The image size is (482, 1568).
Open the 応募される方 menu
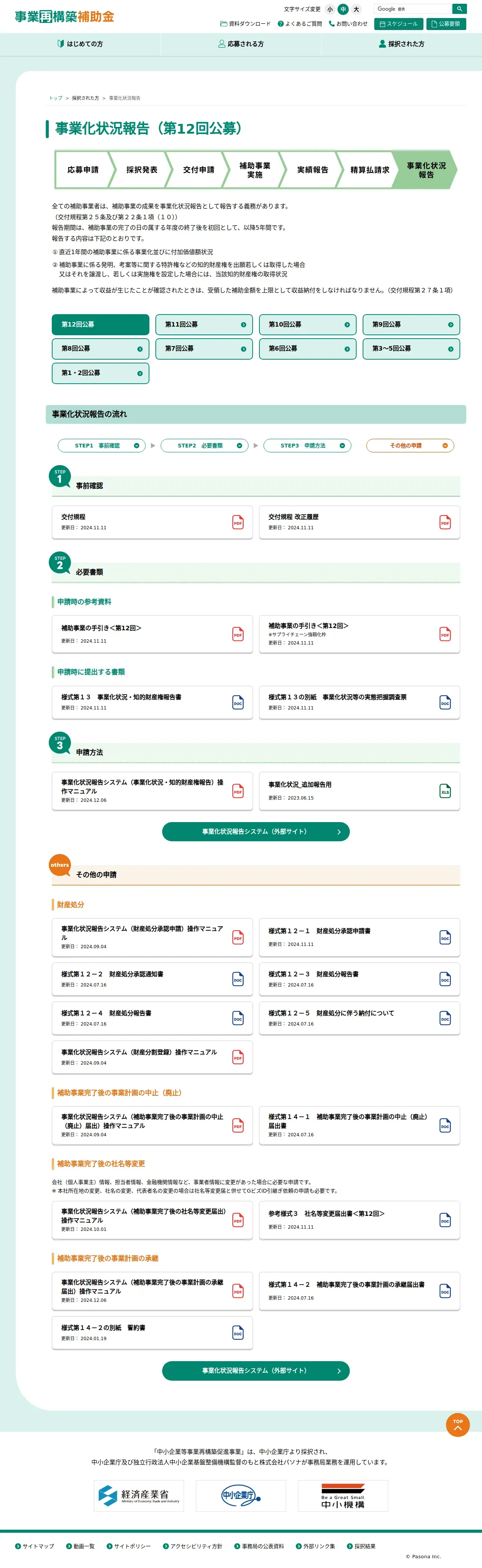[x=241, y=44]
